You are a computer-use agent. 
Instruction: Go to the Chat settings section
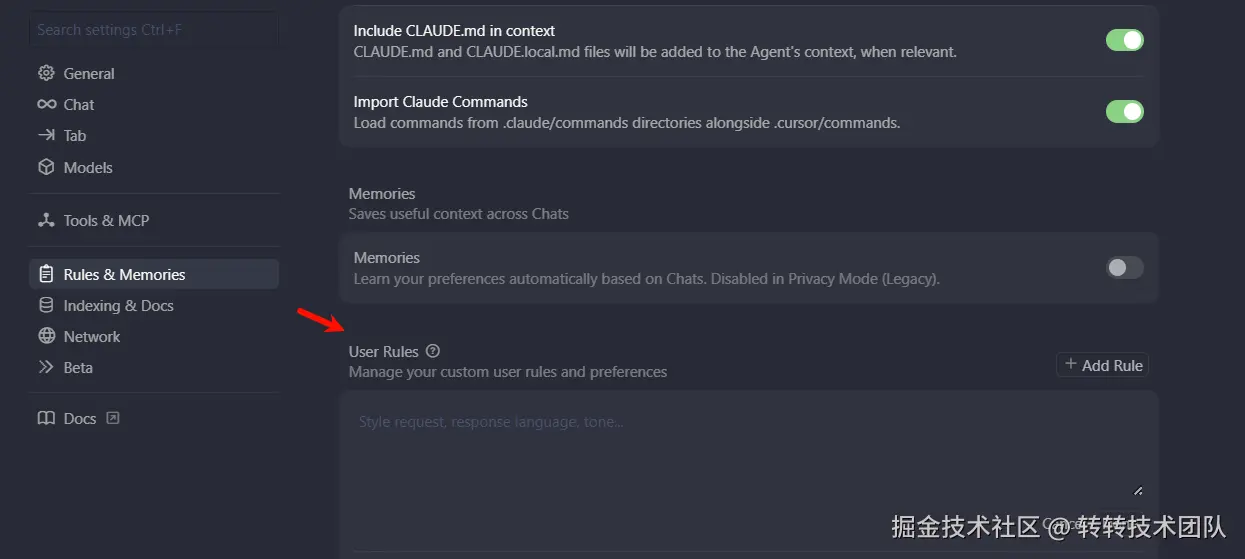(79, 104)
